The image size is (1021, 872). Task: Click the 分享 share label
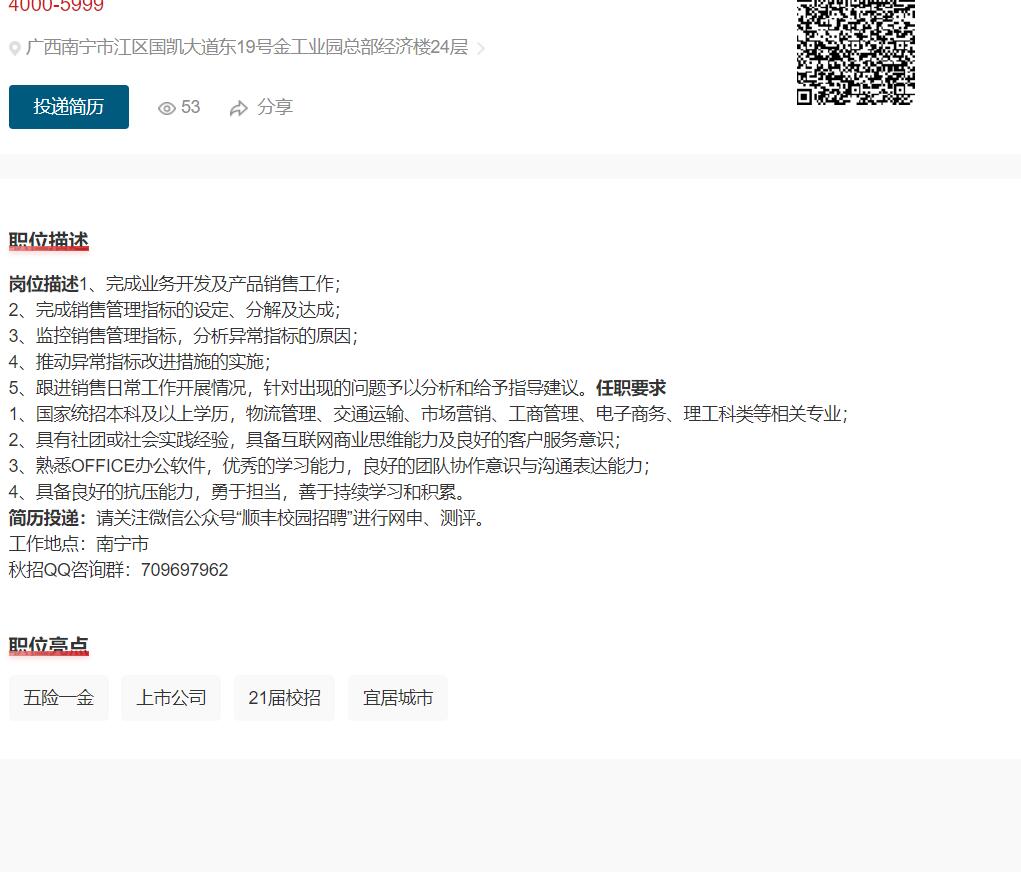click(275, 107)
